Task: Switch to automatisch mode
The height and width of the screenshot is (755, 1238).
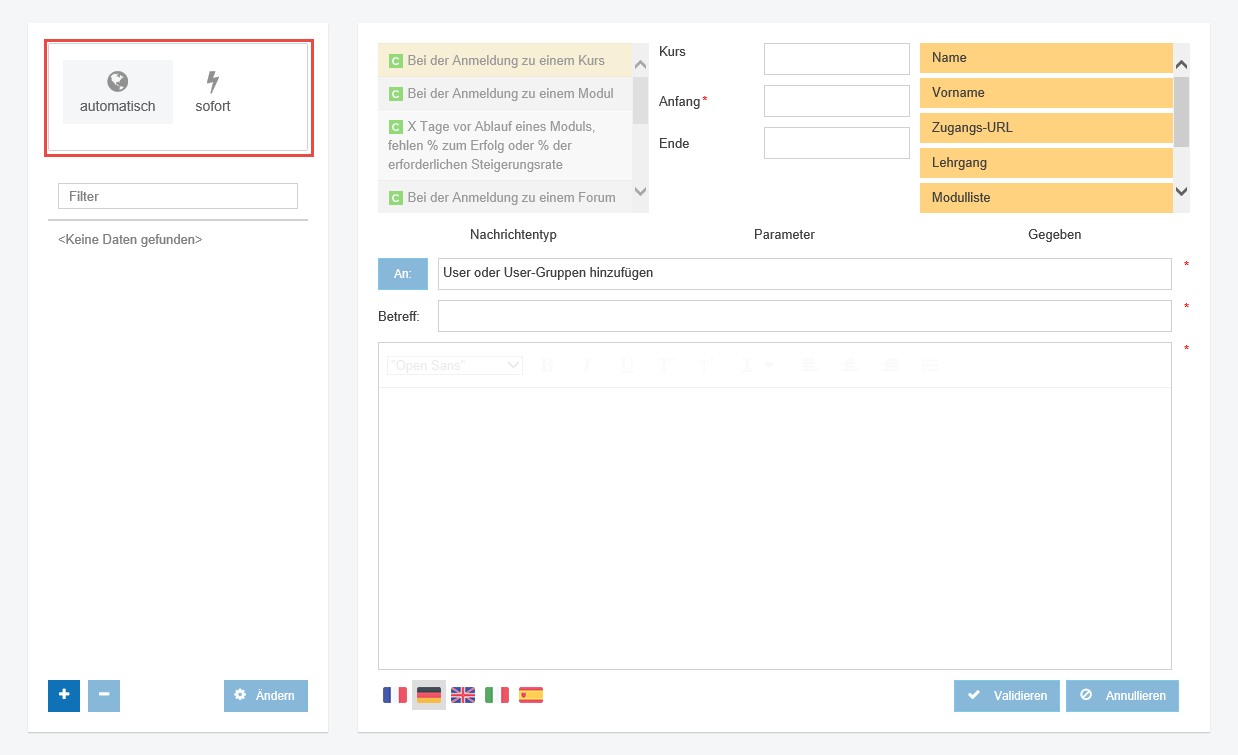Action: point(118,92)
